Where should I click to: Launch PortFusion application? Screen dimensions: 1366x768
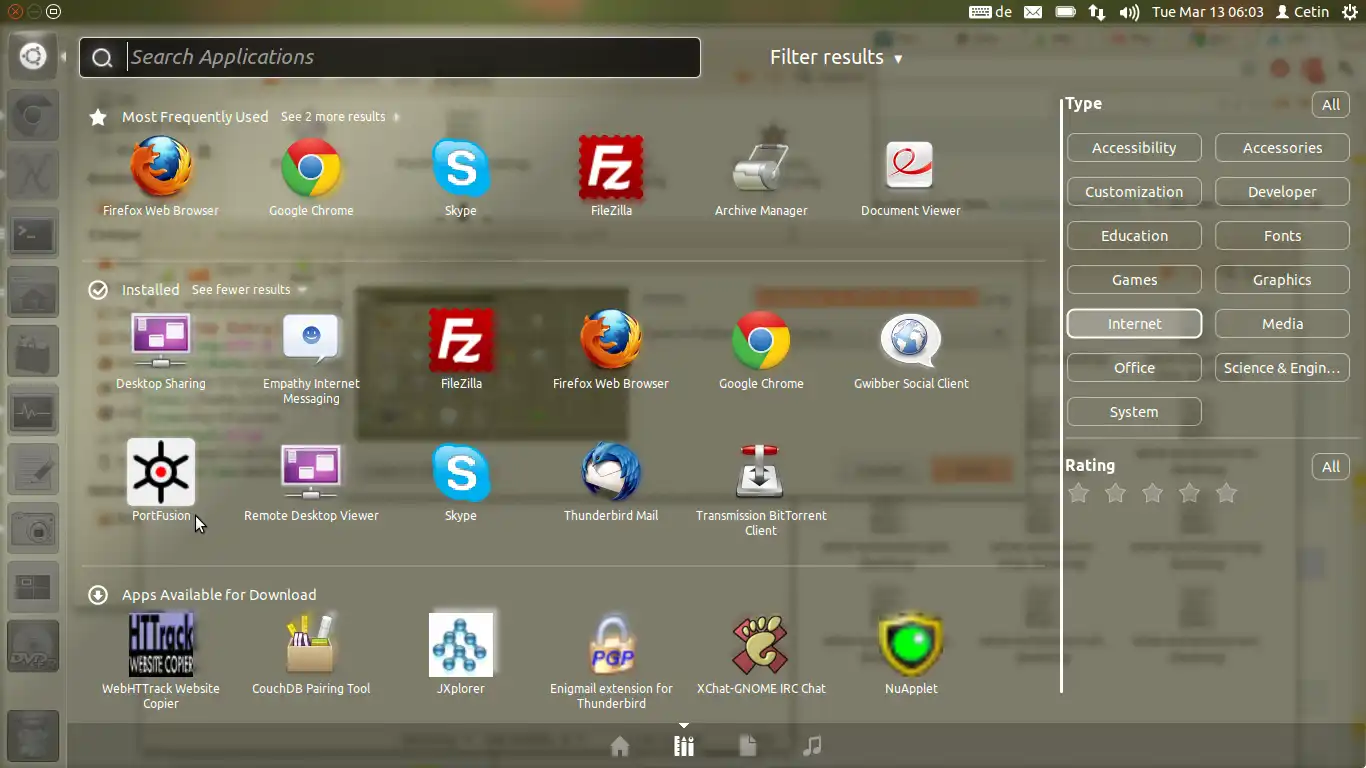tap(161, 481)
